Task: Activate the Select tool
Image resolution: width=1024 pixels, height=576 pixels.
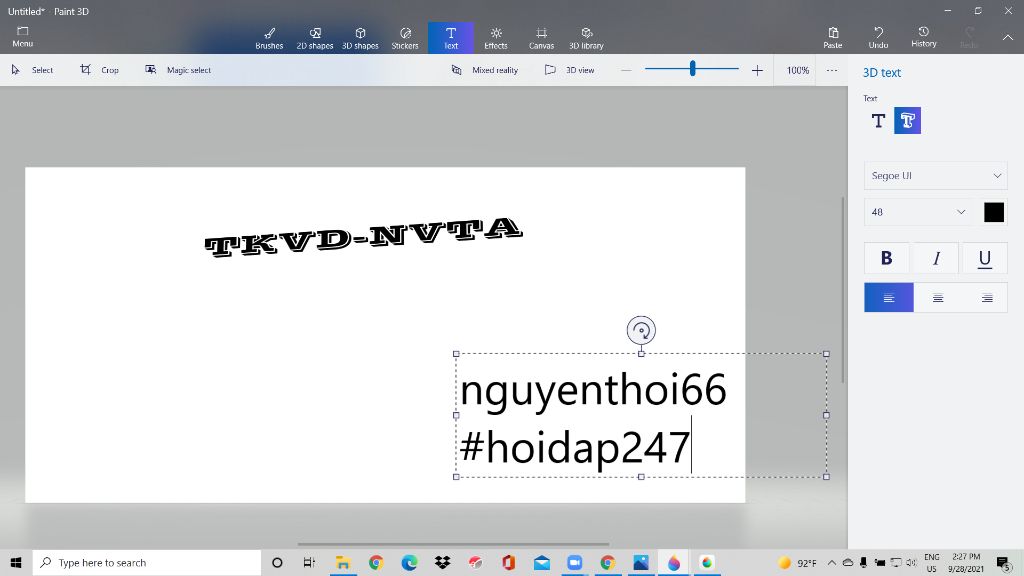Action: click(32, 70)
